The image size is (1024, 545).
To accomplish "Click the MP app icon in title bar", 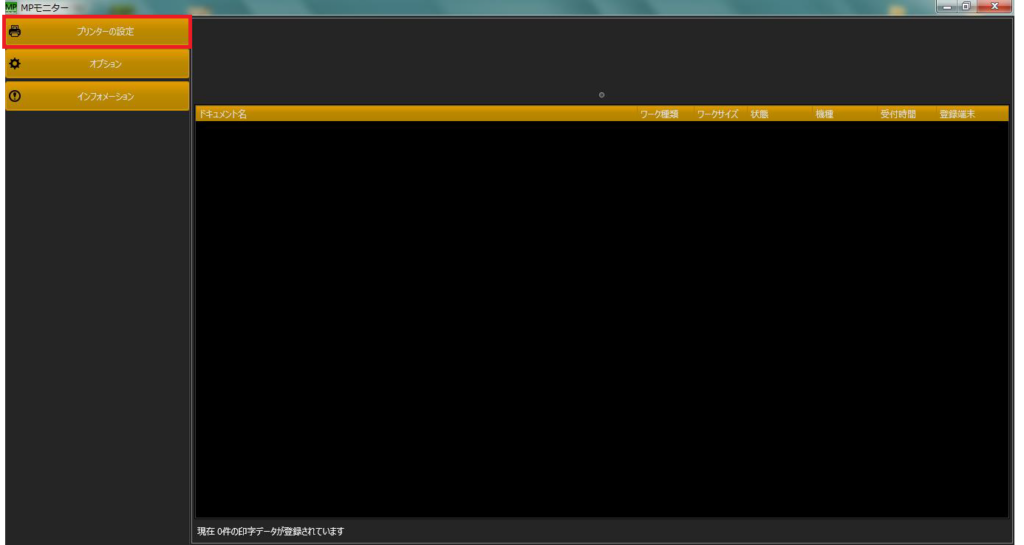I will pyautogui.click(x=11, y=8).
